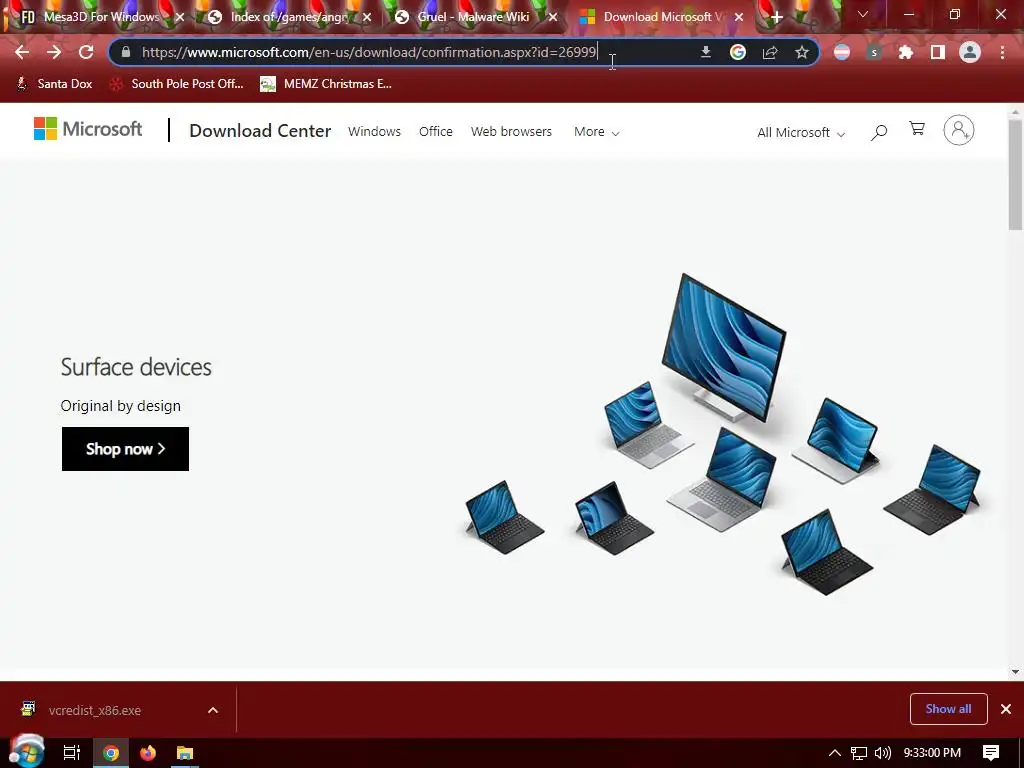1024x768 pixels.
Task: Click the gray 'S' extension icon
Action: (x=874, y=52)
